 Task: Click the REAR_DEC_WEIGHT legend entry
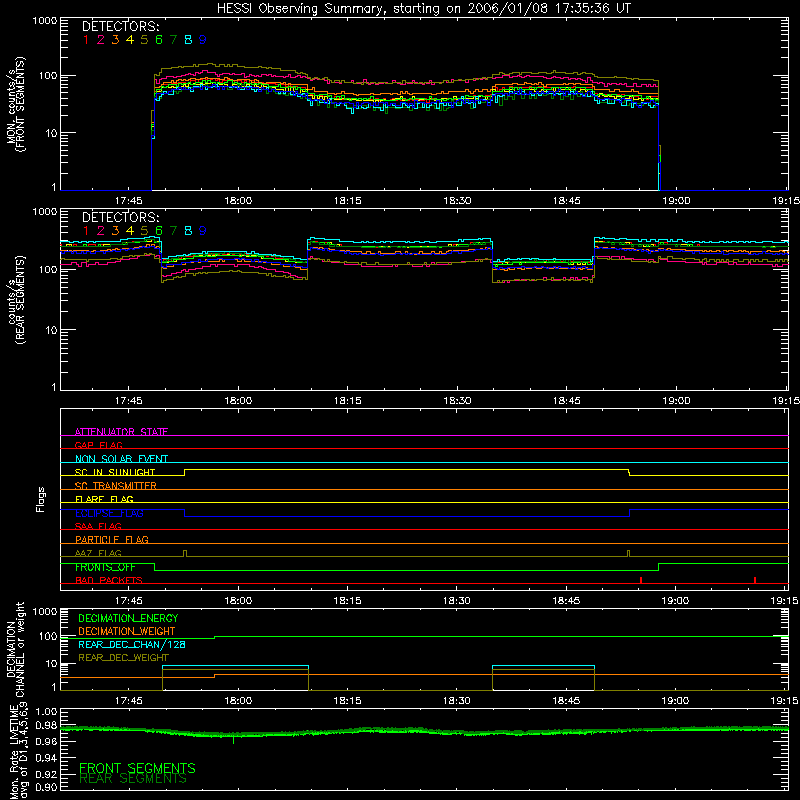[123, 658]
